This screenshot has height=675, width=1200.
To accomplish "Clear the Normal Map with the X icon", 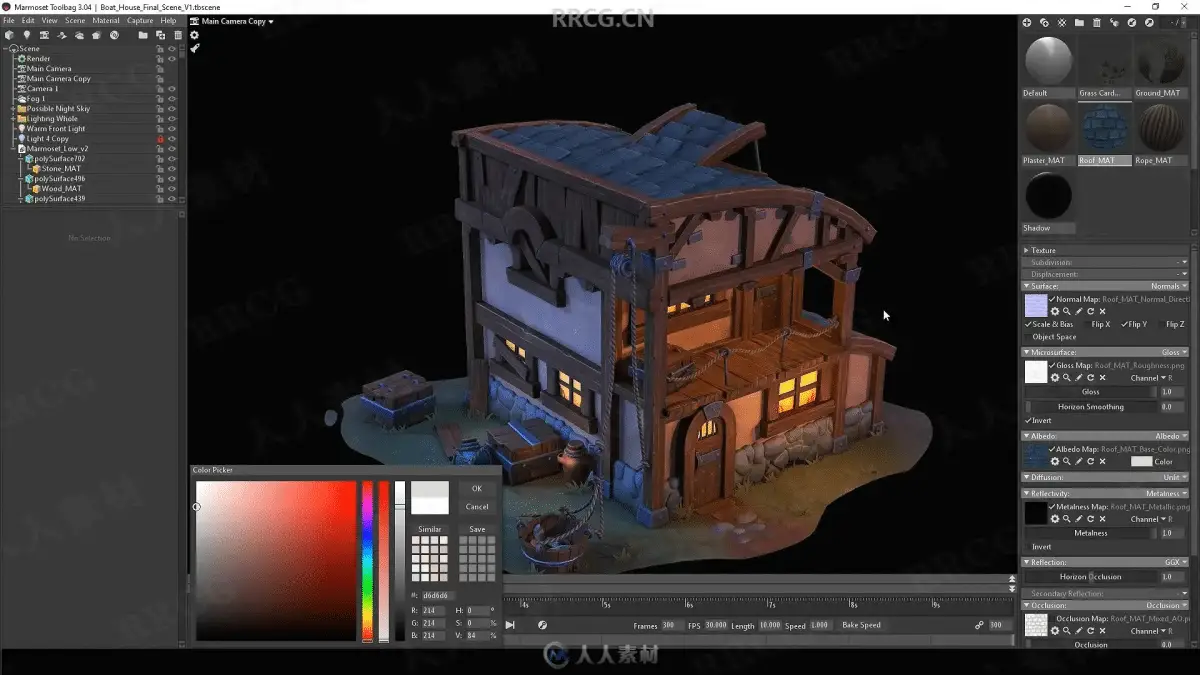I will click(1103, 311).
